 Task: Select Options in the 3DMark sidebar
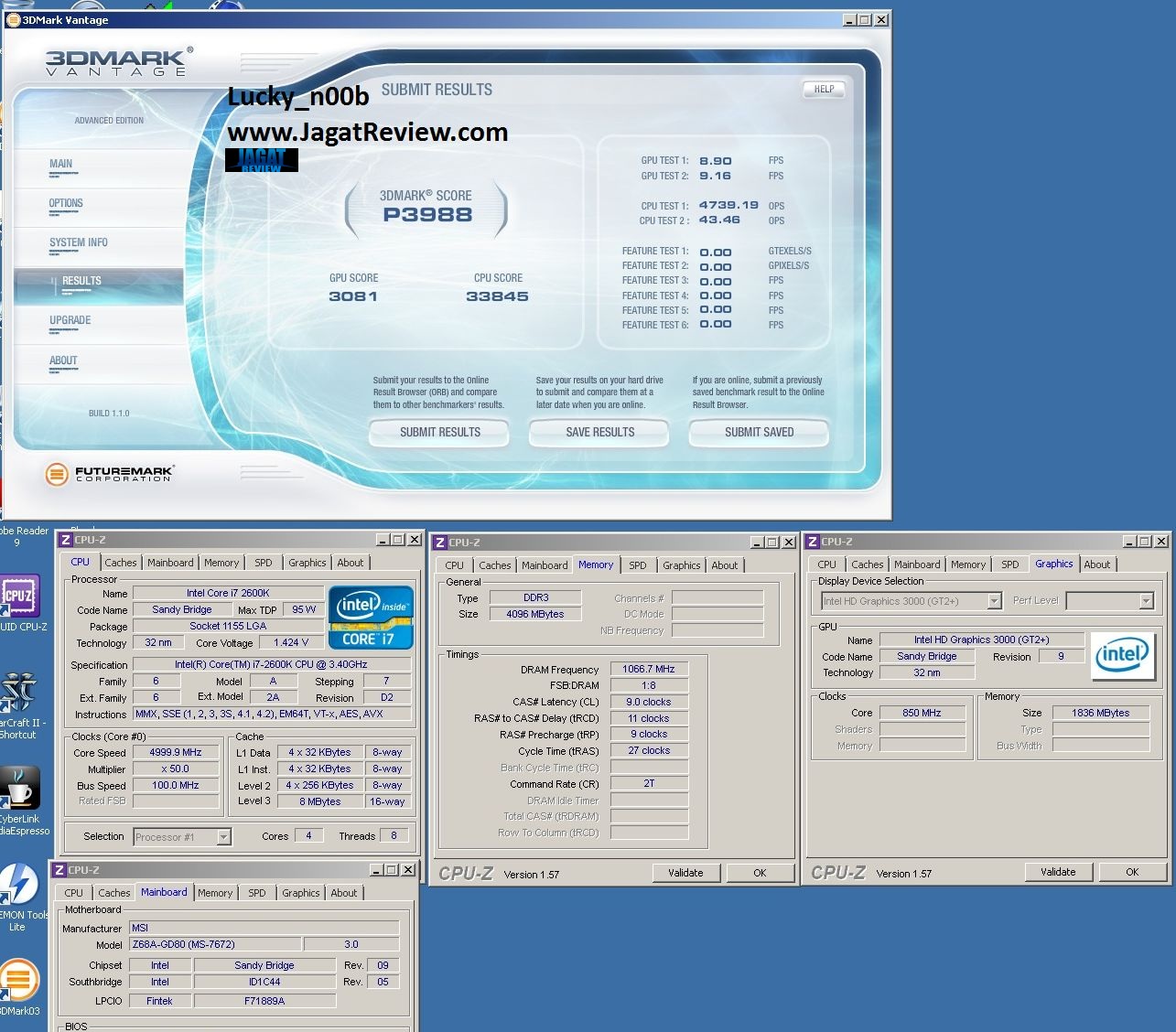pos(66,203)
